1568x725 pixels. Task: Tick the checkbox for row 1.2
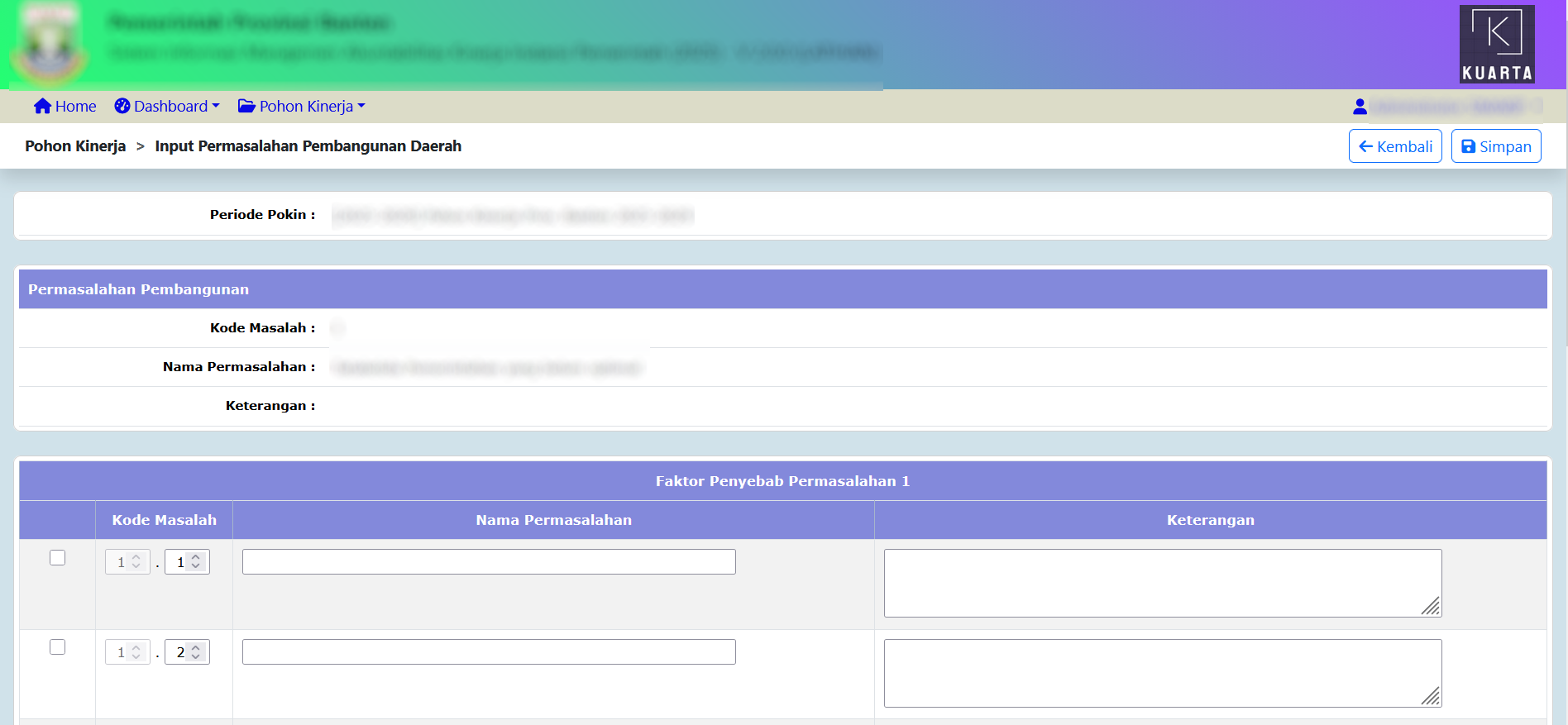pos(57,647)
